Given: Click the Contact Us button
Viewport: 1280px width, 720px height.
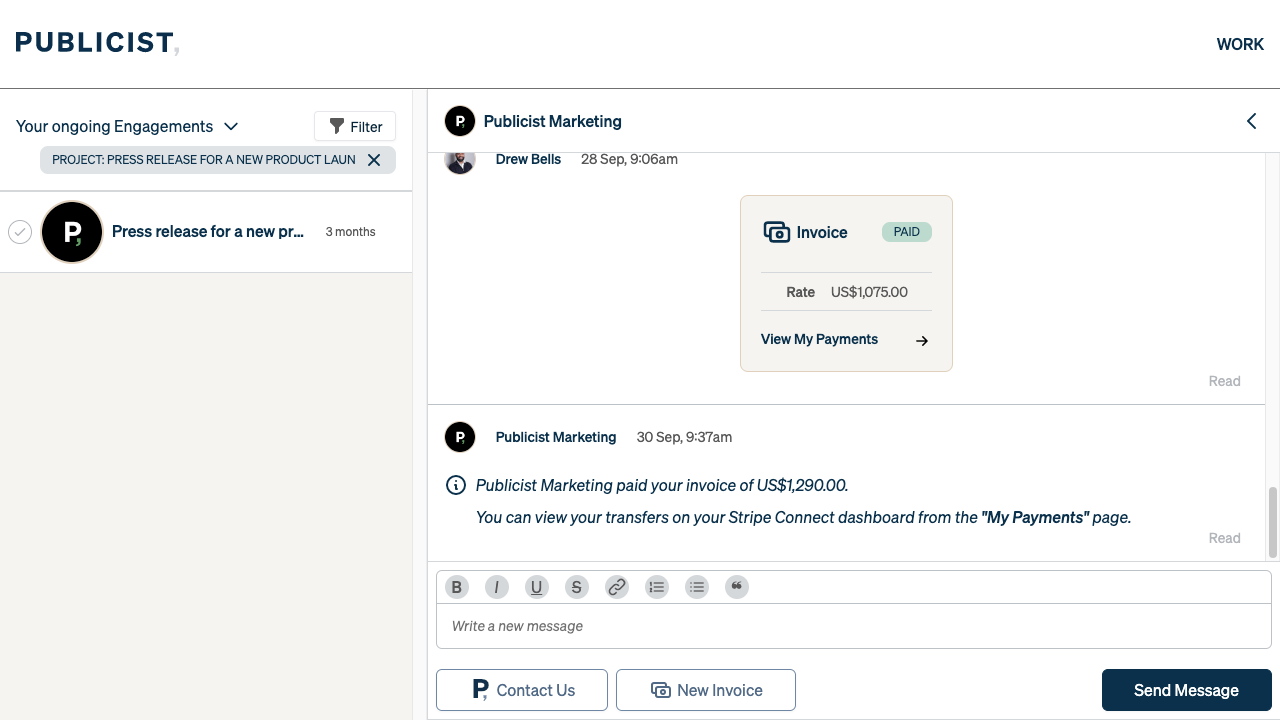Looking at the screenshot, I should tap(522, 690).
